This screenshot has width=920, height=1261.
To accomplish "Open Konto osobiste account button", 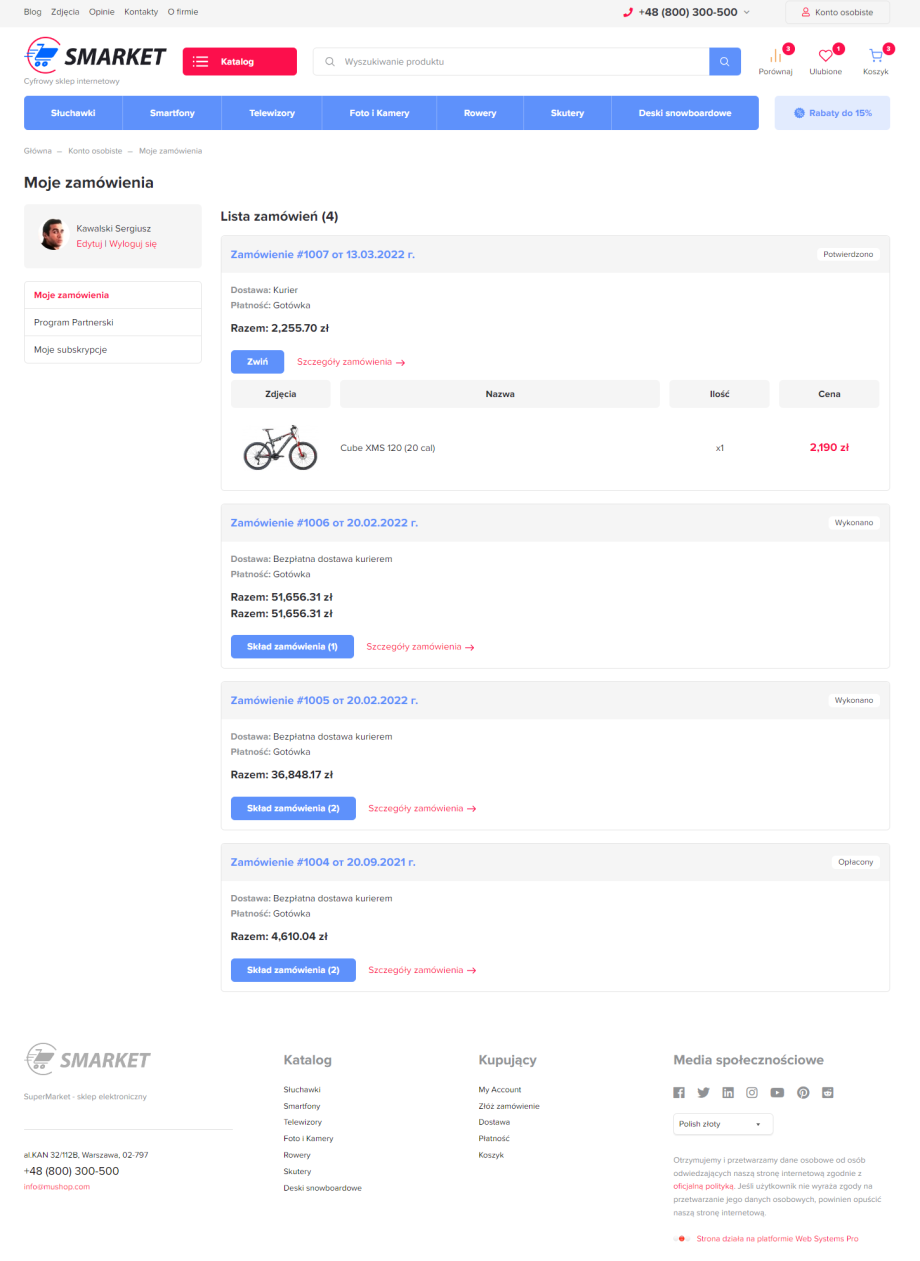I will [x=837, y=13].
